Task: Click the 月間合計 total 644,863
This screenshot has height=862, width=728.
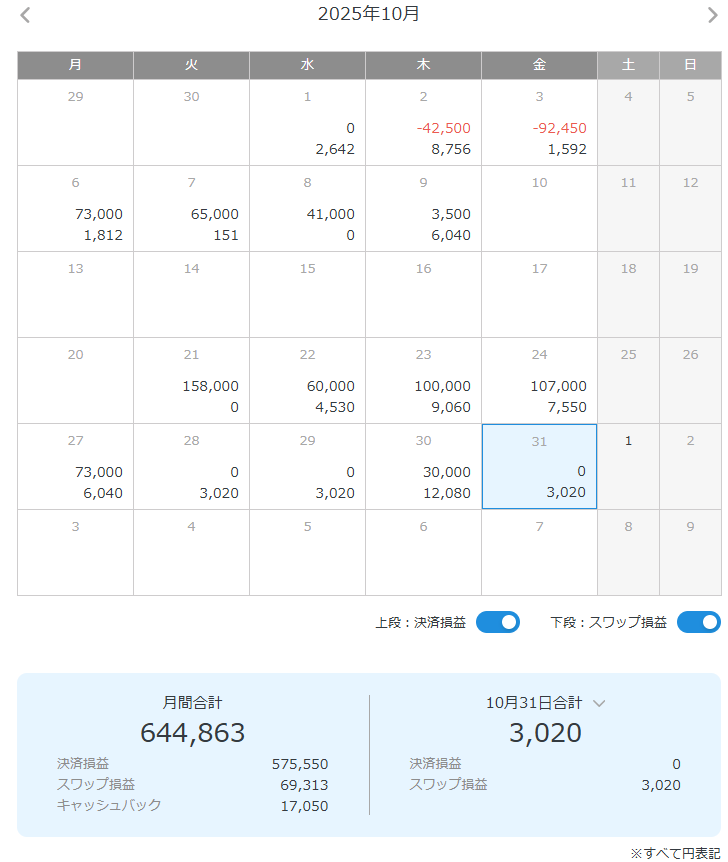Action: [193, 733]
